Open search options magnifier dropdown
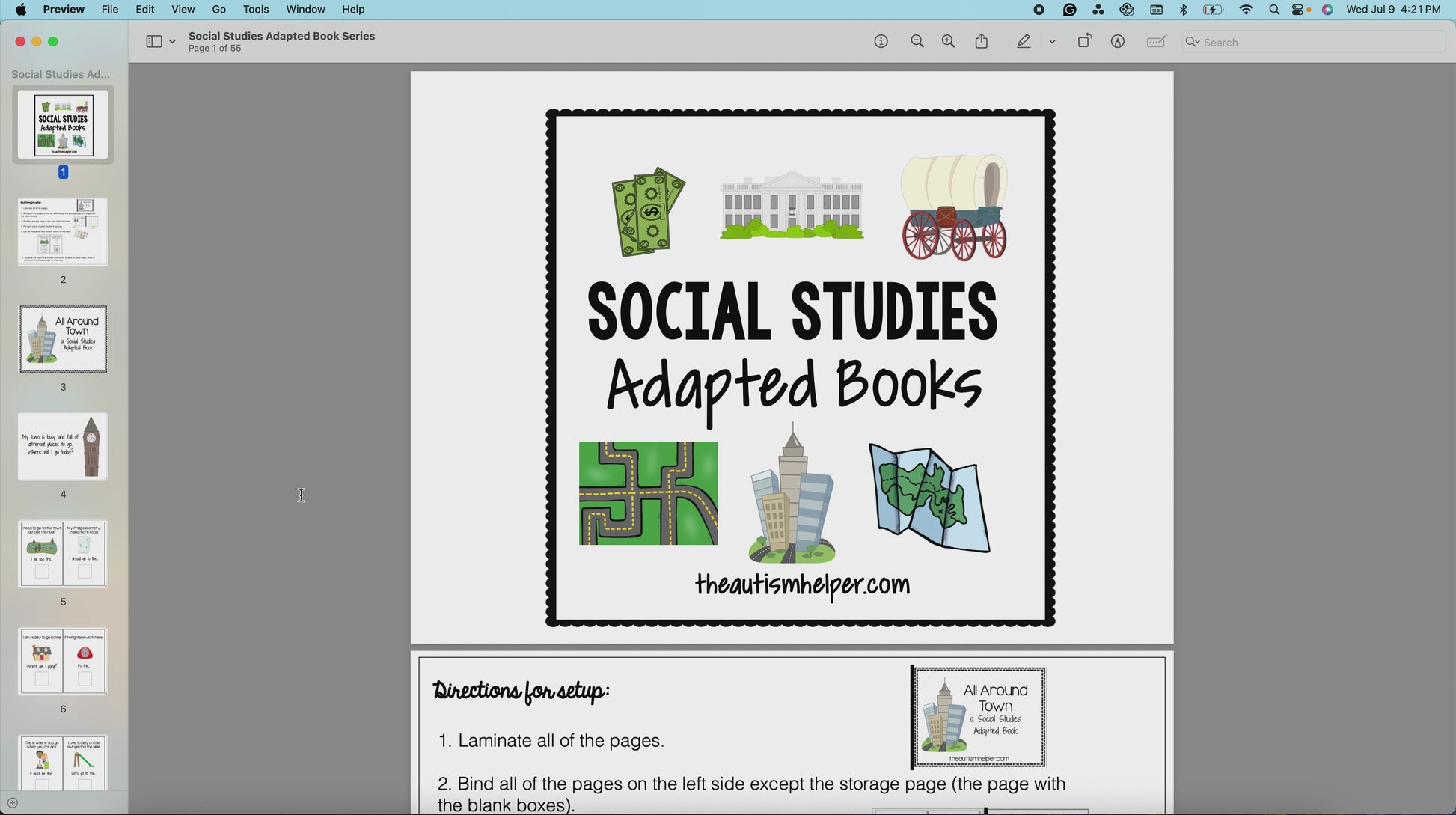1456x815 pixels. 1193,42
